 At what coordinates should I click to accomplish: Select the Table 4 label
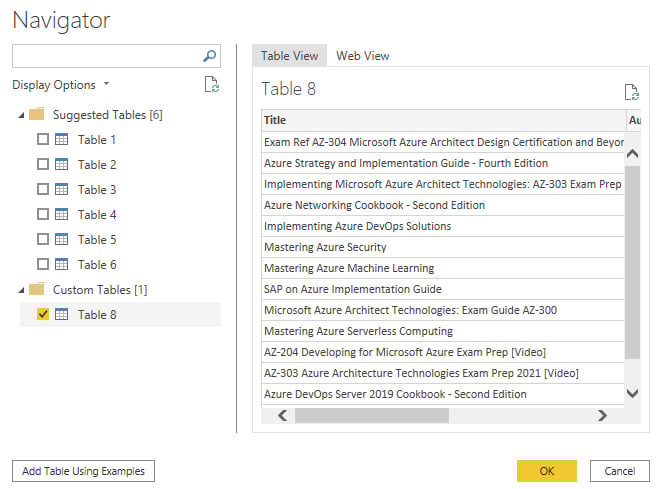(x=97, y=215)
